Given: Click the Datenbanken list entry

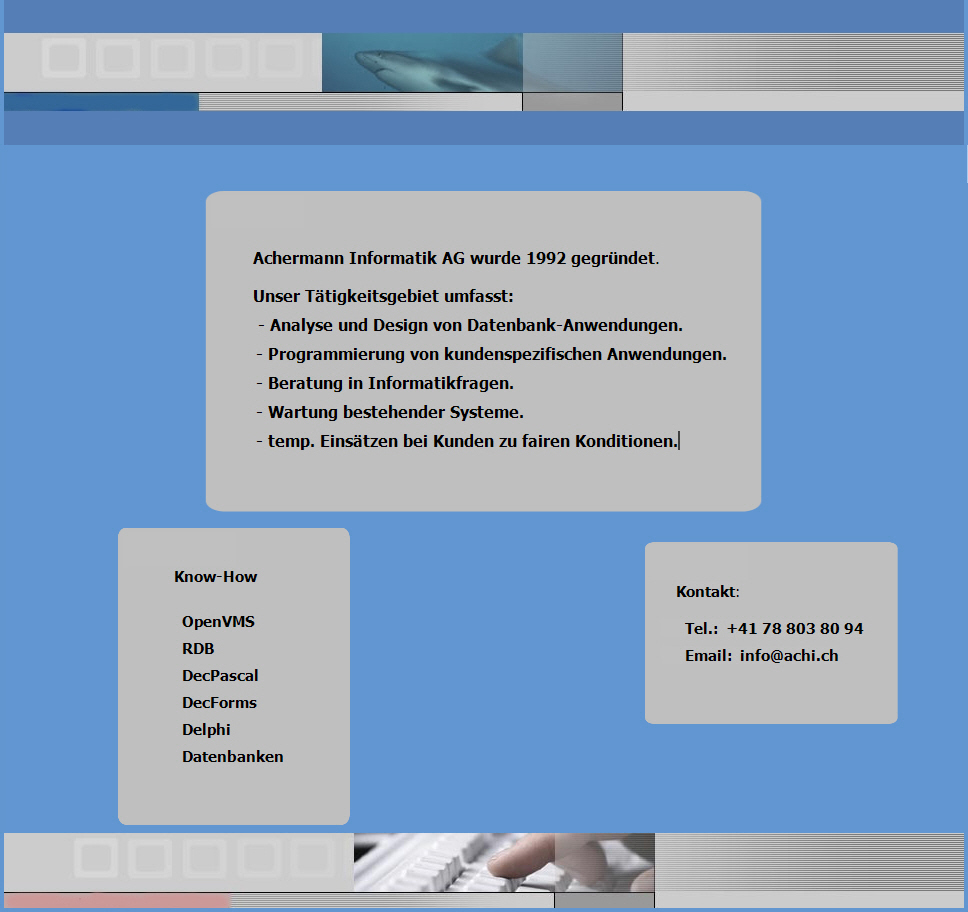Looking at the screenshot, I should point(232,757).
